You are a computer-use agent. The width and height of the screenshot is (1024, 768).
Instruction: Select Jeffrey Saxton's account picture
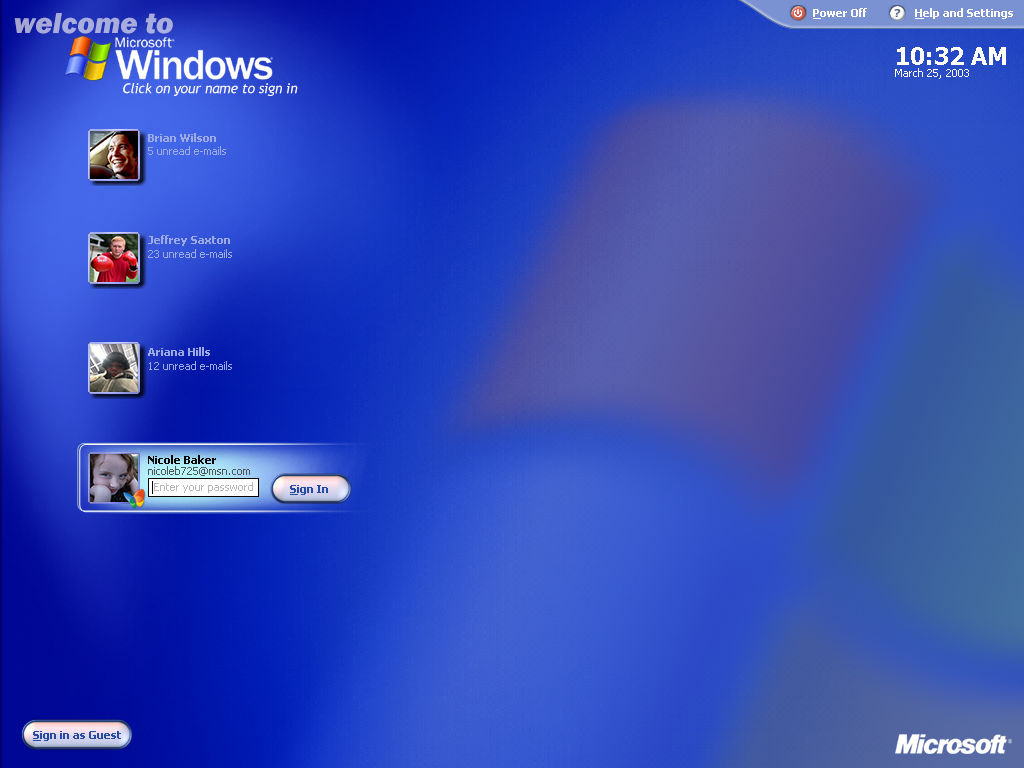point(113,257)
